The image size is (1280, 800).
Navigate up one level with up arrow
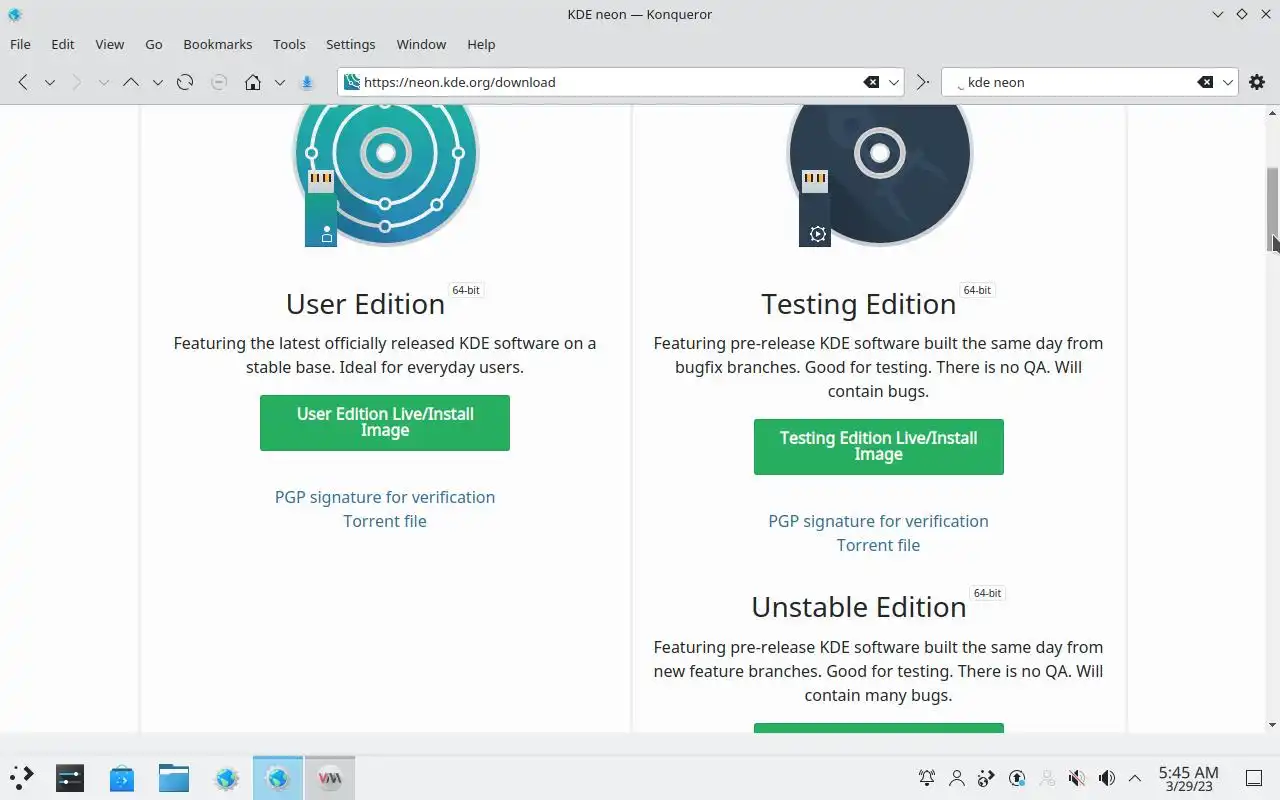coord(130,82)
